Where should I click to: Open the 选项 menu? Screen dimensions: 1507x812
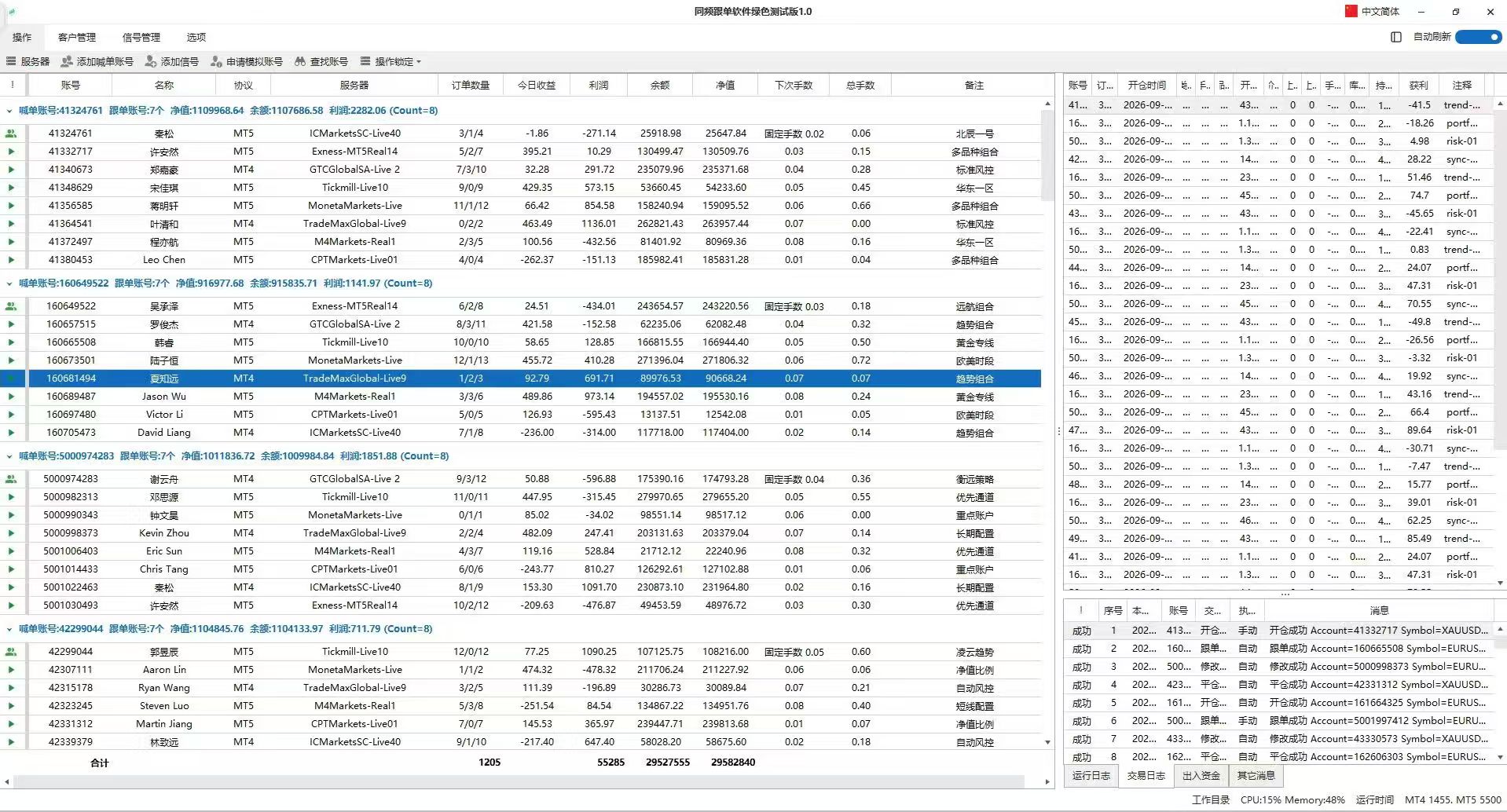[196, 37]
